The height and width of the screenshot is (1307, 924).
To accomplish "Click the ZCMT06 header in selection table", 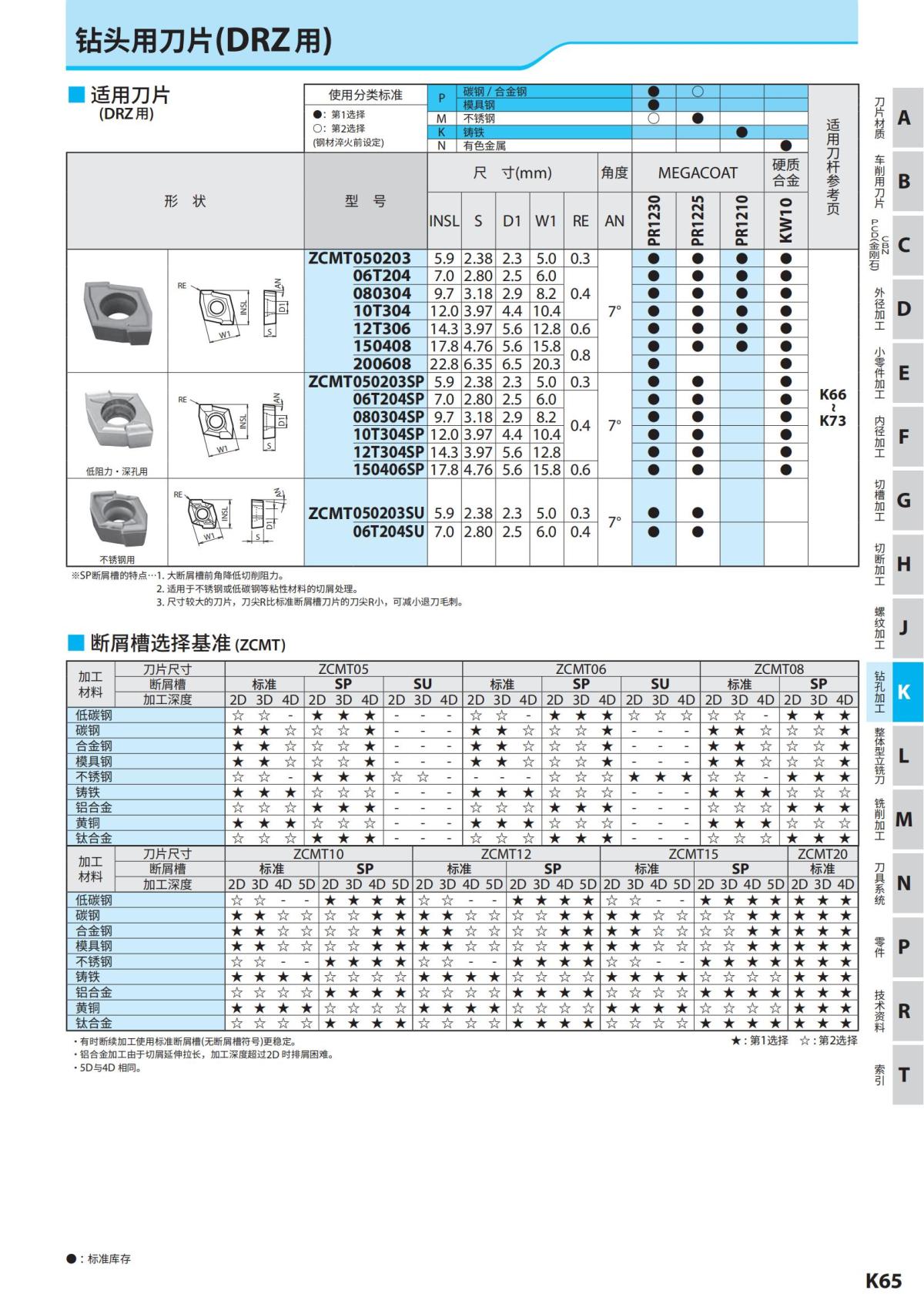I will pyautogui.click(x=581, y=669).
